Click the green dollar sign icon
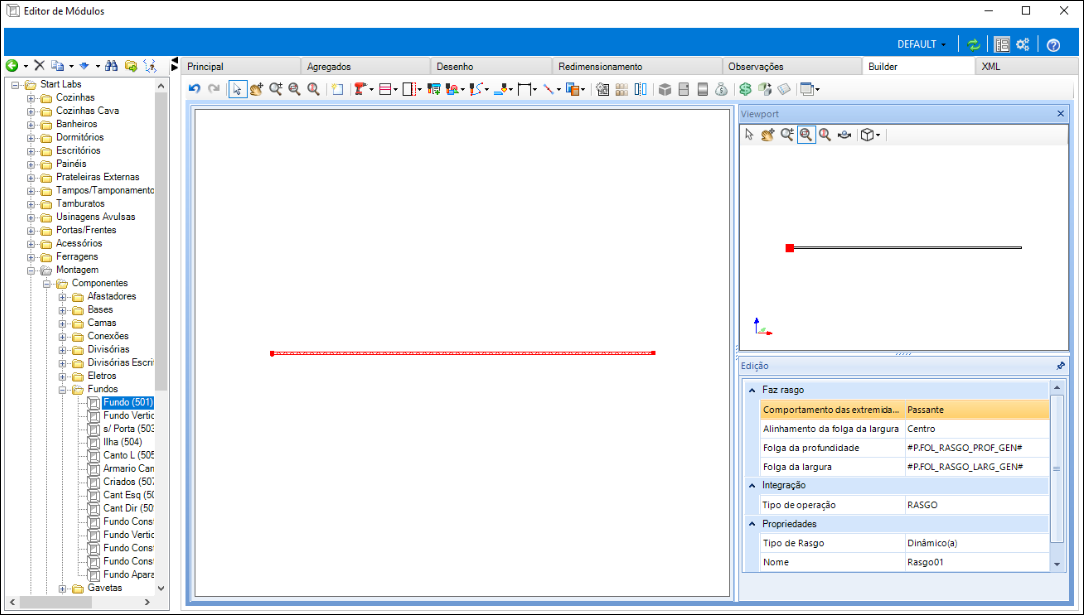1084x615 pixels. click(745, 89)
